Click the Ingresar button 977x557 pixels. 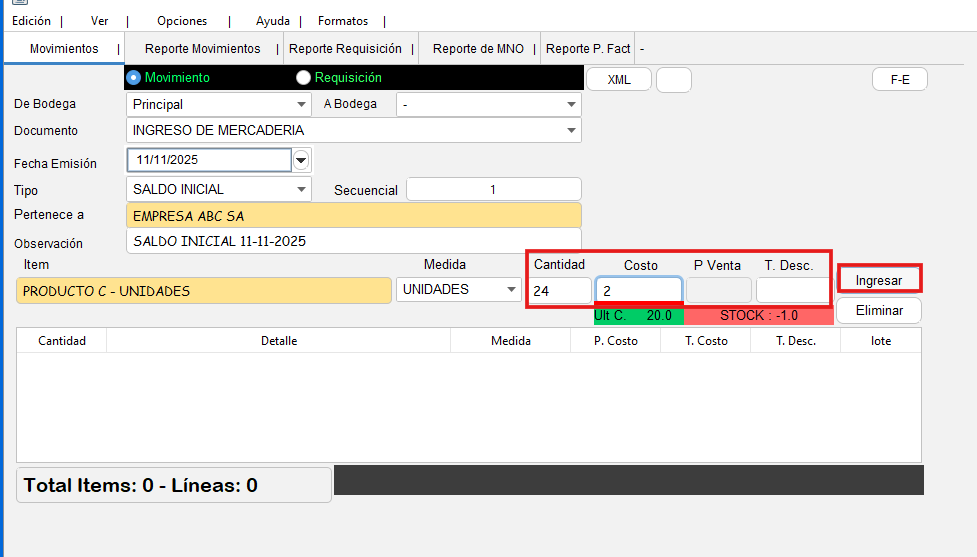(x=879, y=280)
